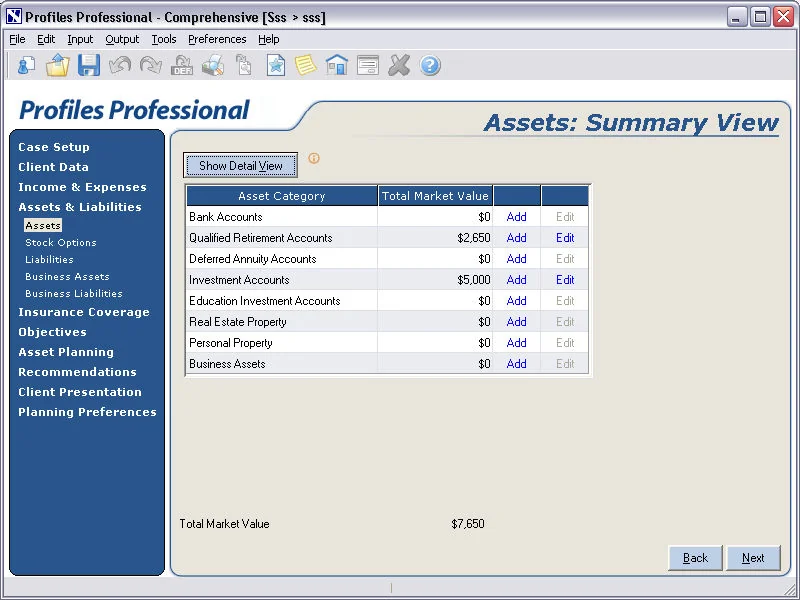Create a new client case toolbar icon
800x600 pixels.
coord(26,65)
